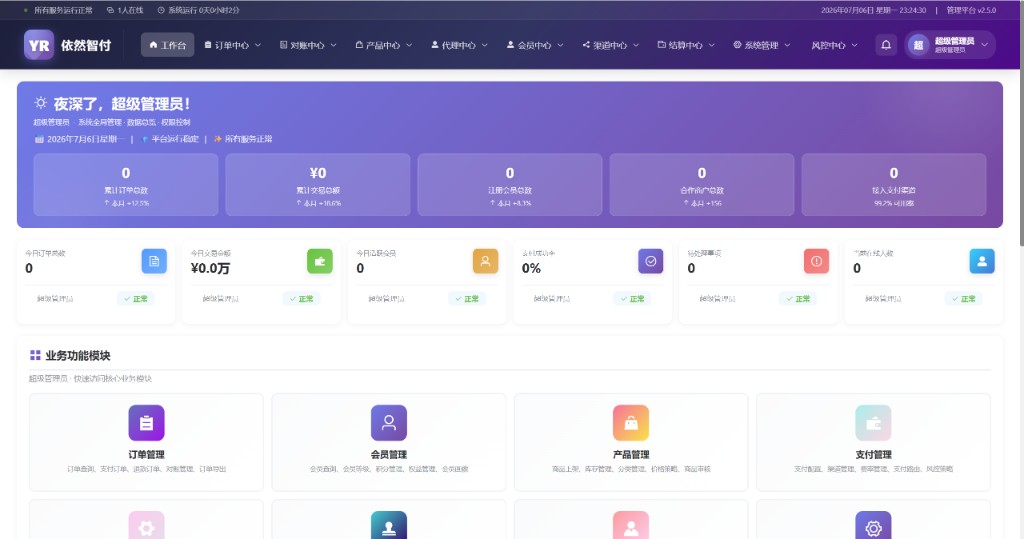Viewport: 1024px width, 539px height.
Task: Click the ¥0 累计交易总额 card
Action: coord(318,185)
